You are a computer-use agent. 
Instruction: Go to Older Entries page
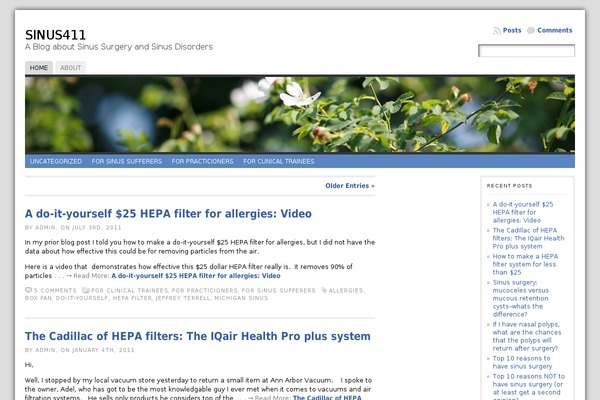tap(350, 185)
